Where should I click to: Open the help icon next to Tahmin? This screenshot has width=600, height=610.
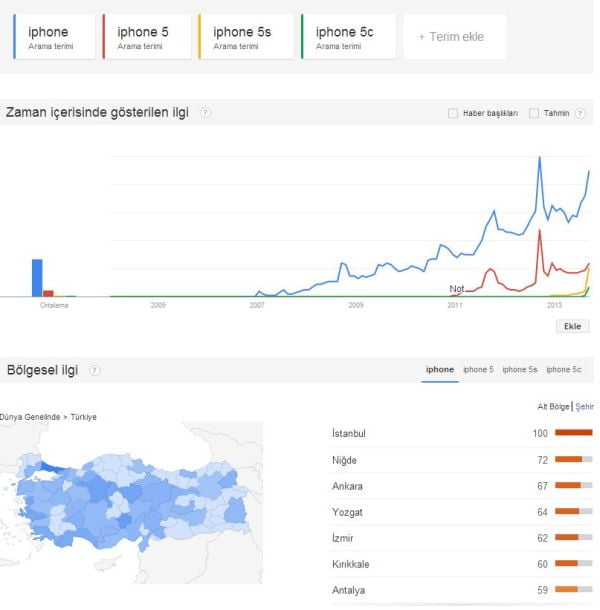579,113
